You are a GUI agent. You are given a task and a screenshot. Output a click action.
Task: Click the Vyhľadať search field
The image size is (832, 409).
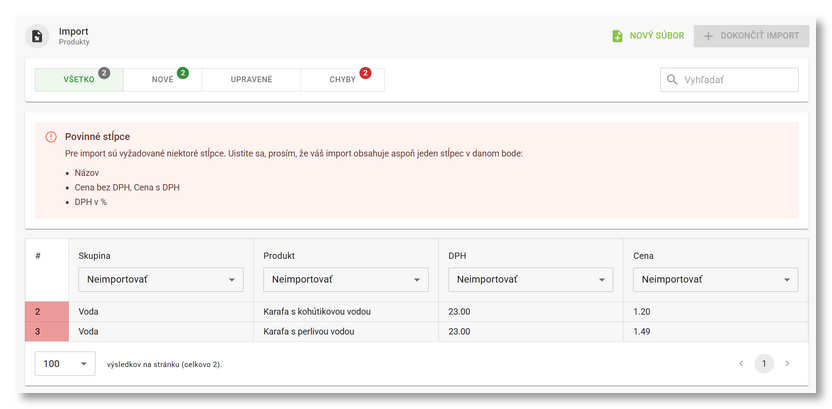click(729, 80)
